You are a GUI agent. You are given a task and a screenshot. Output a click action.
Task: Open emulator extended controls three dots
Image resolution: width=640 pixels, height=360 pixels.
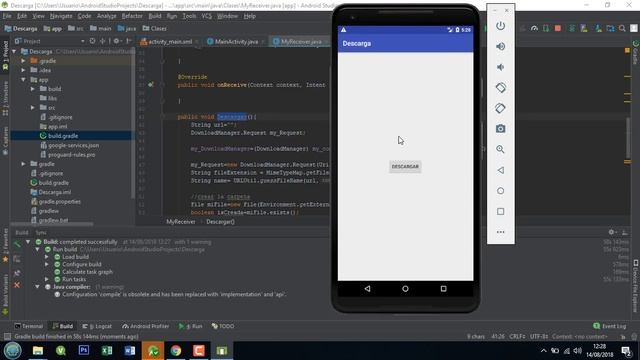(x=500, y=232)
